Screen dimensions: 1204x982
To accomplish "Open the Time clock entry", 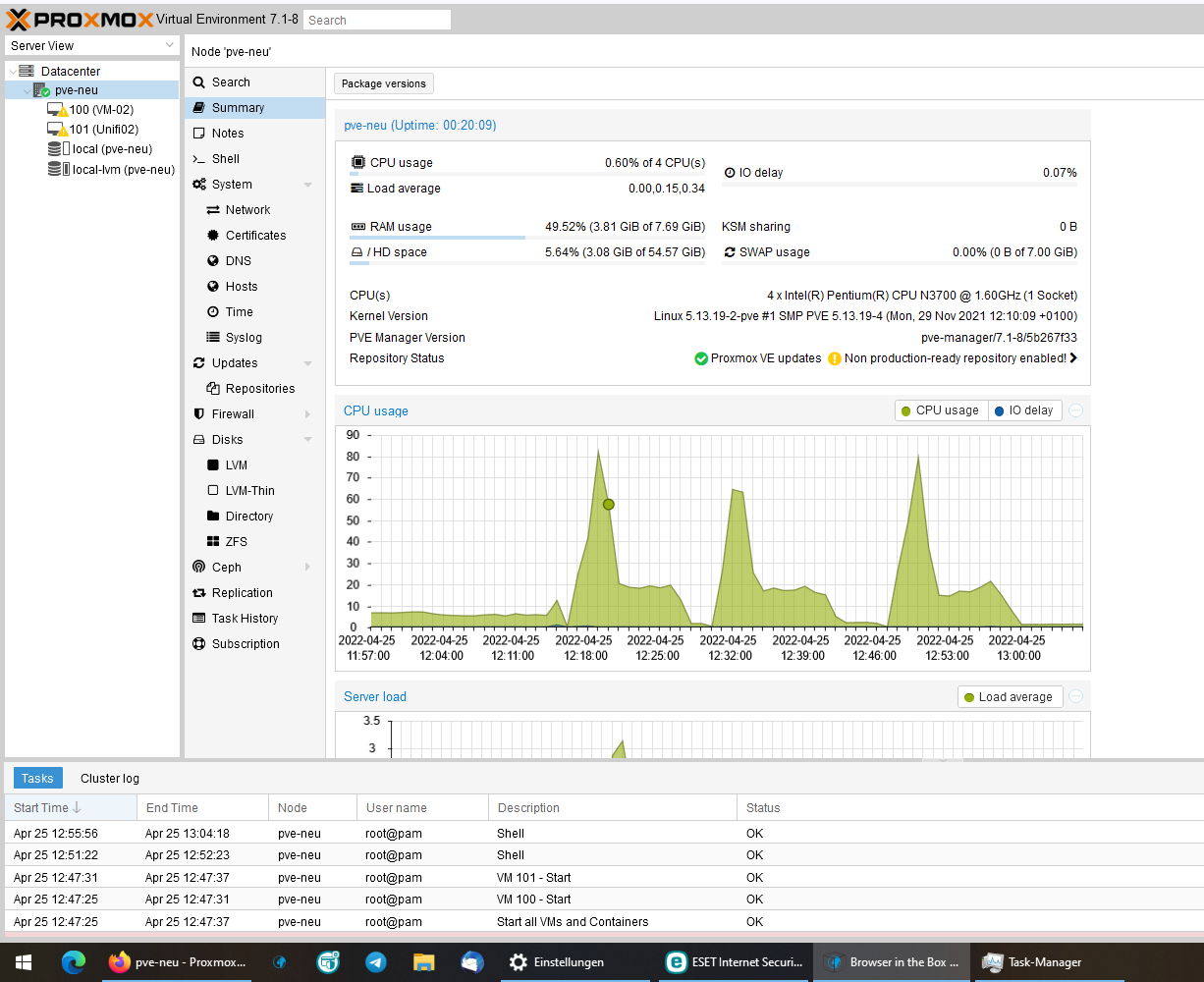I will coord(254,312).
